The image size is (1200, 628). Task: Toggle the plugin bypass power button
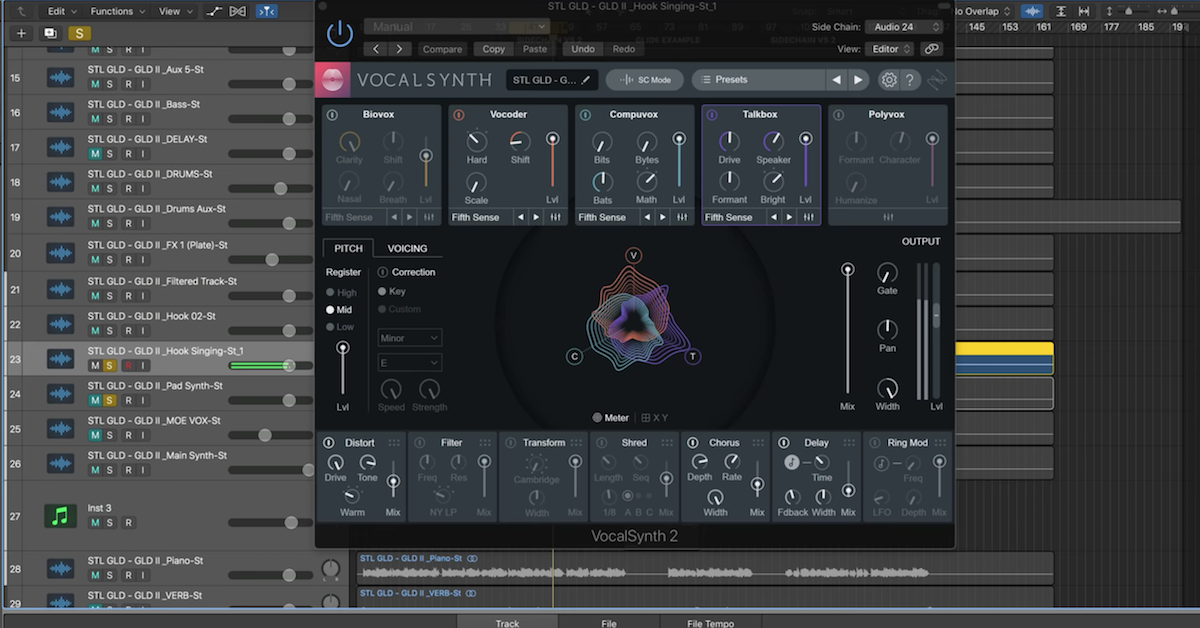[340, 34]
